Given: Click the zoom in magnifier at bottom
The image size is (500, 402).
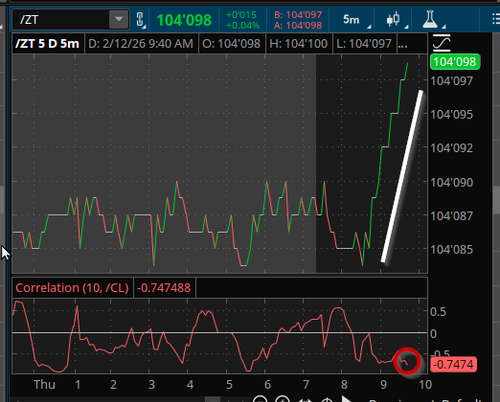Looking at the screenshot, I should pyautogui.click(x=282, y=398).
